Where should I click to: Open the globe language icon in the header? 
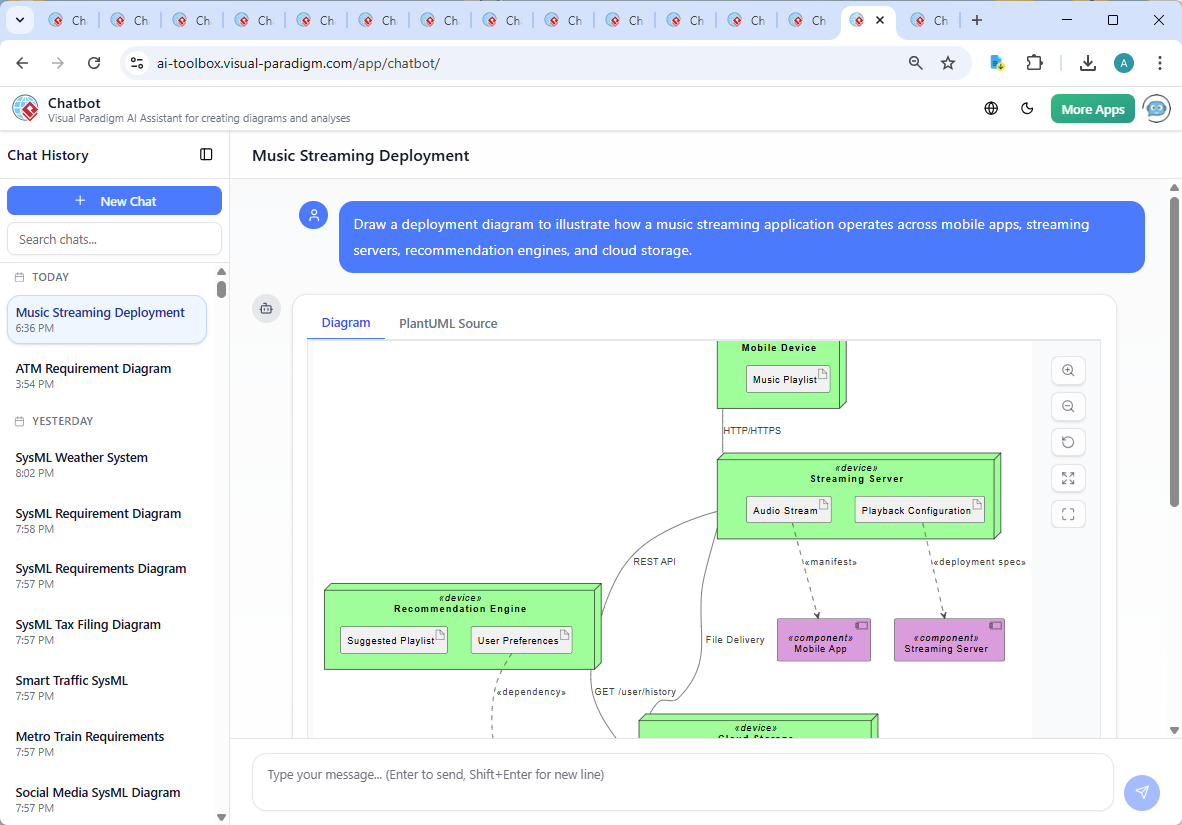[x=991, y=108]
